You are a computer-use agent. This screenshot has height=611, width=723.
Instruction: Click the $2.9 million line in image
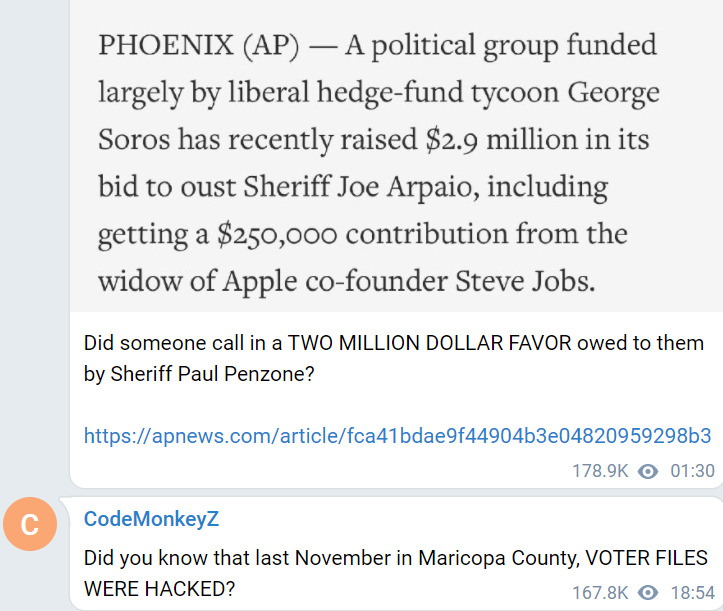(x=373, y=139)
